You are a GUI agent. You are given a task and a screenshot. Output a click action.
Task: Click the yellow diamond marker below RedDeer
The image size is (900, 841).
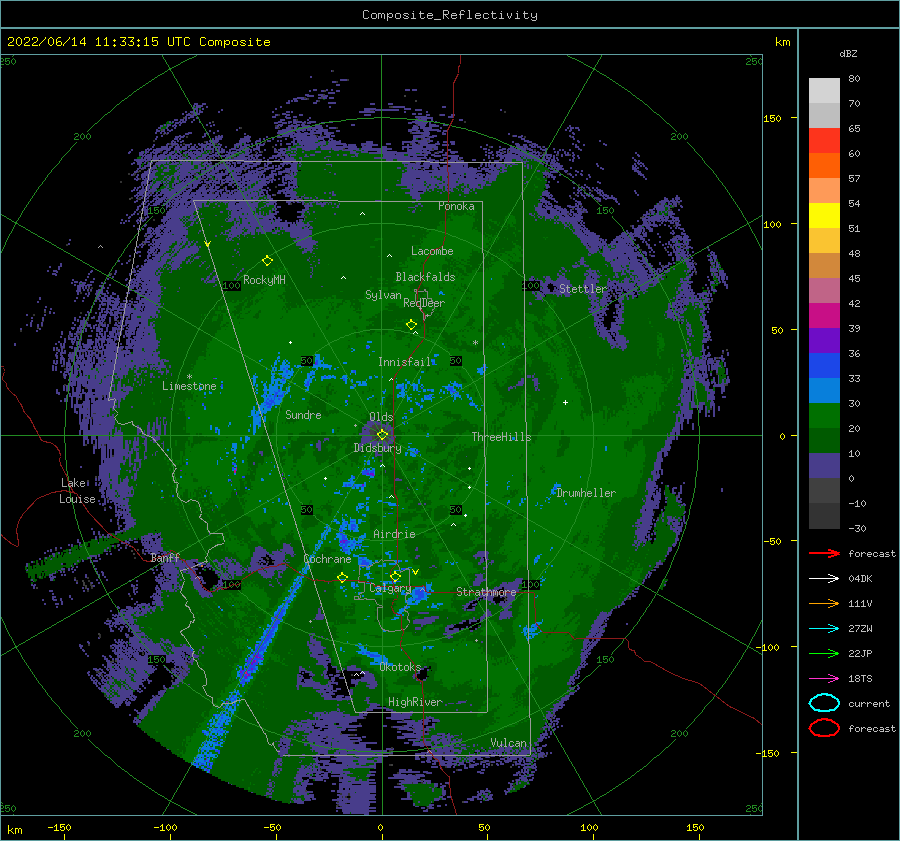click(x=411, y=325)
